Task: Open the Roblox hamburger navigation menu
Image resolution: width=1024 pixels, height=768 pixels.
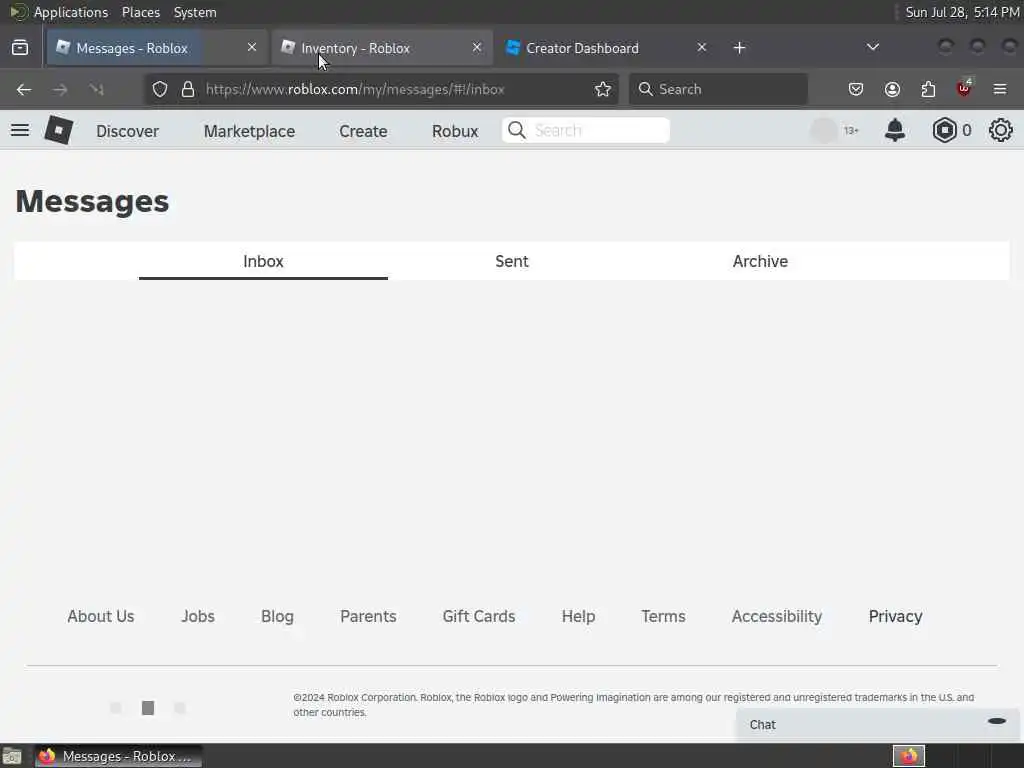Action: (x=20, y=131)
